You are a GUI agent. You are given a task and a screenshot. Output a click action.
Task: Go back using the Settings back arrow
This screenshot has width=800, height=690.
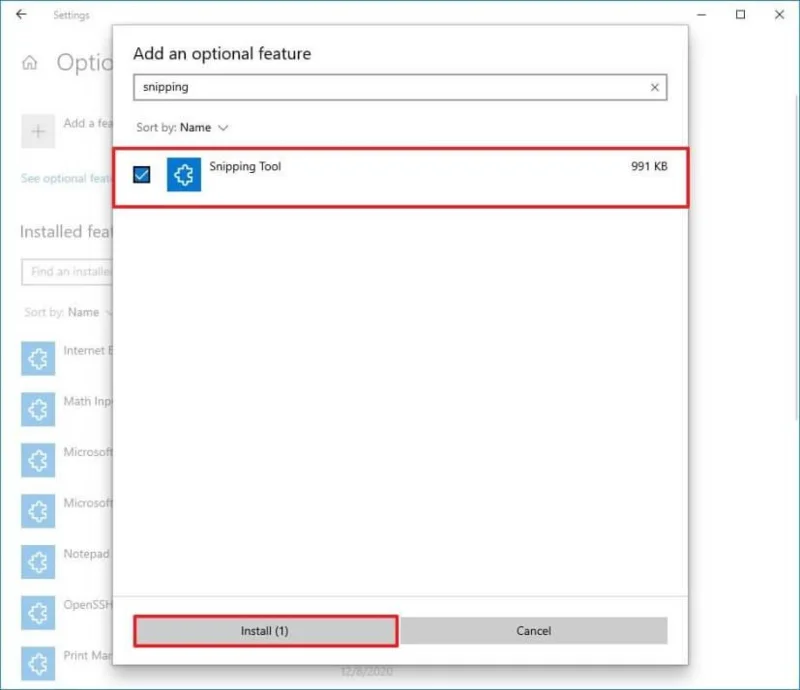(21, 14)
